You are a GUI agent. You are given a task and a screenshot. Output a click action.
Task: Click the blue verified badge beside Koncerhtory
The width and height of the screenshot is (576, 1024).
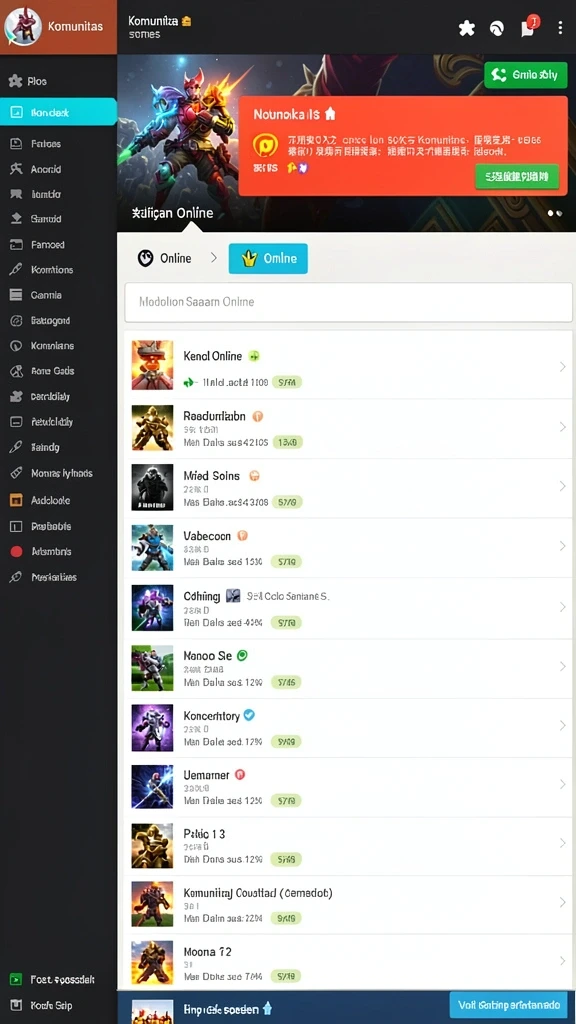pyautogui.click(x=249, y=715)
